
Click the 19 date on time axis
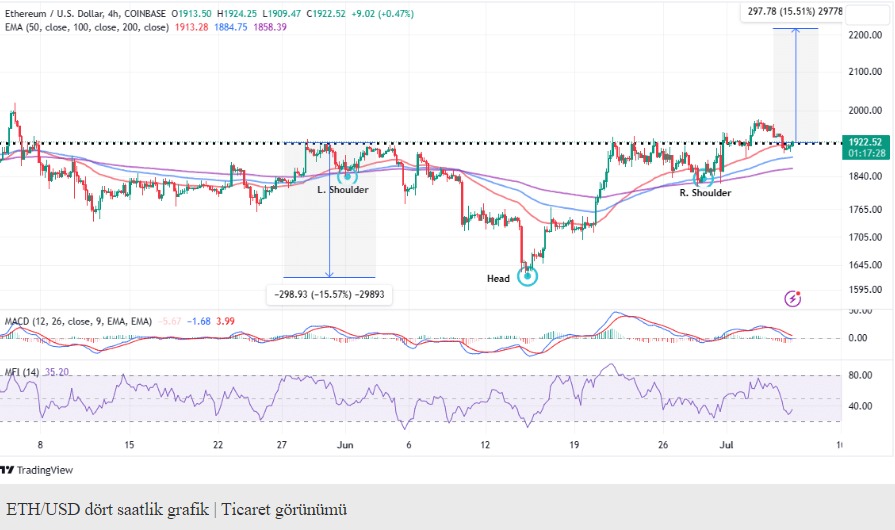(574, 445)
